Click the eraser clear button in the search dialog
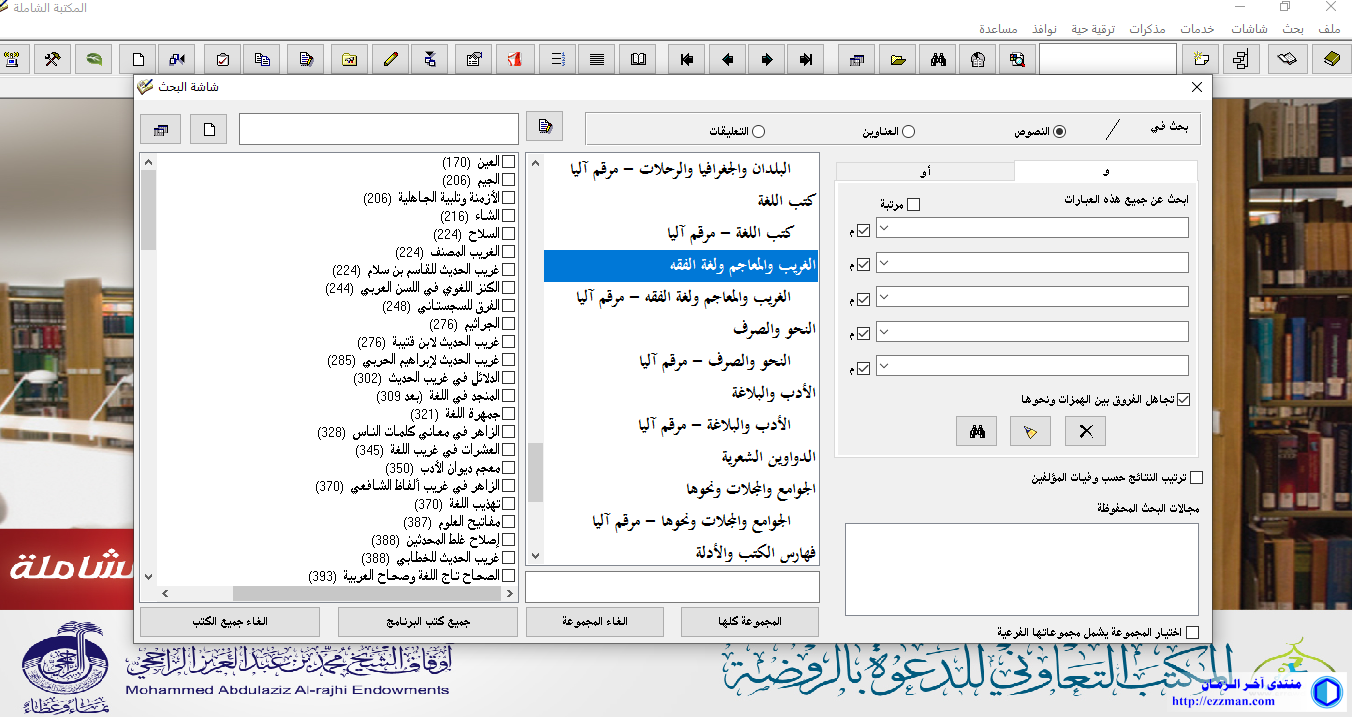The image size is (1352, 717). click(1031, 432)
